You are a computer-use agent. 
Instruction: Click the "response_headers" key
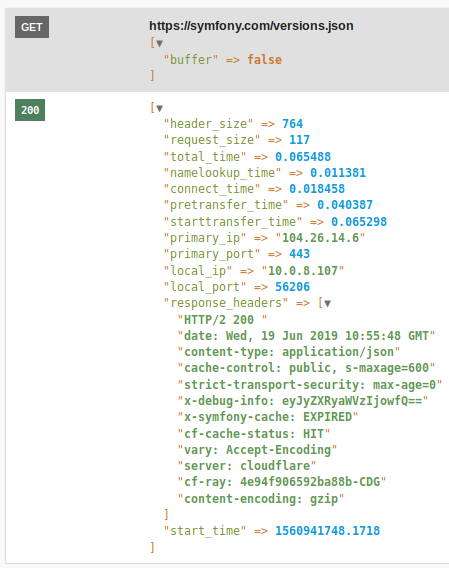pos(226,303)
